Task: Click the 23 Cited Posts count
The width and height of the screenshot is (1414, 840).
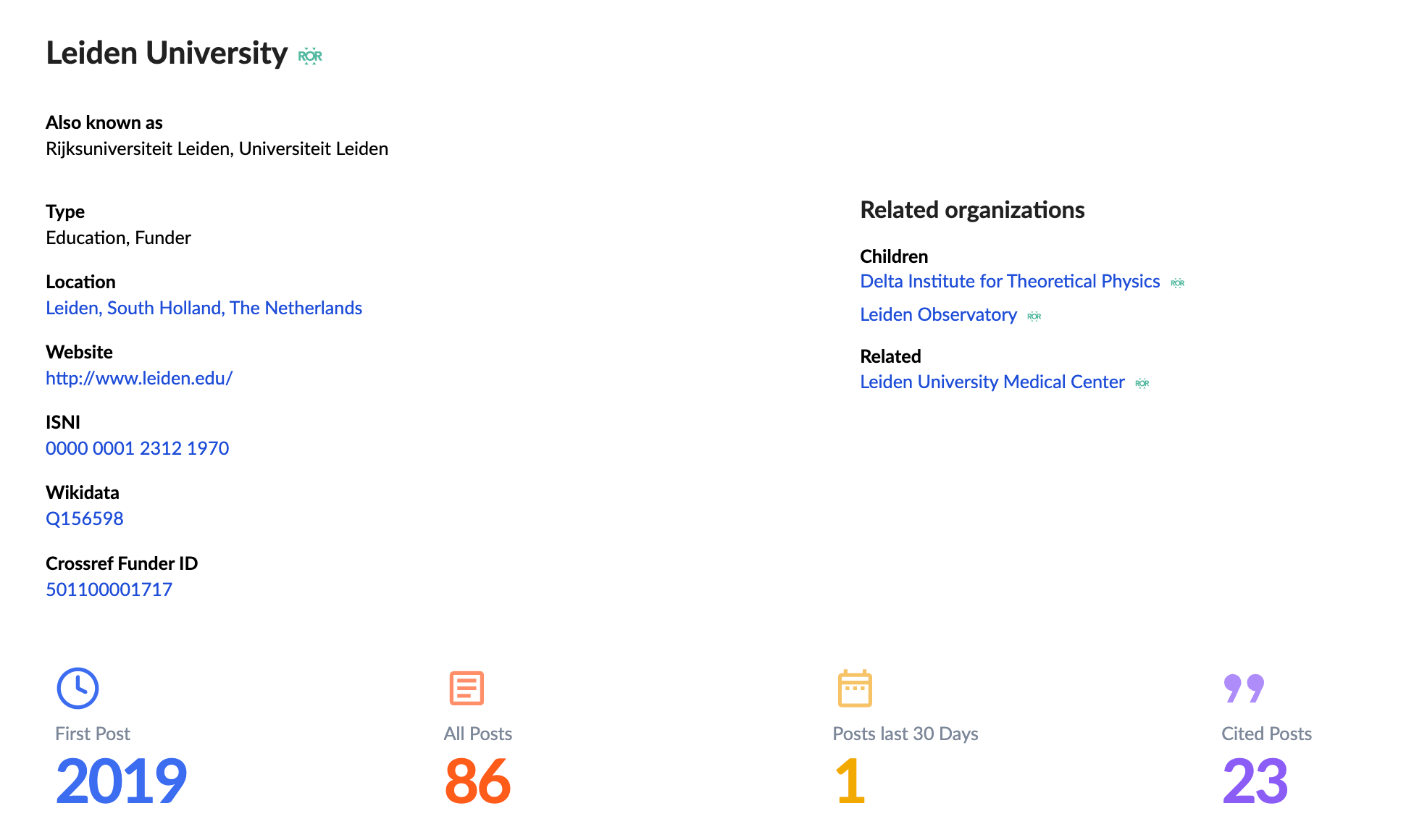Action: coord(1255,781)
